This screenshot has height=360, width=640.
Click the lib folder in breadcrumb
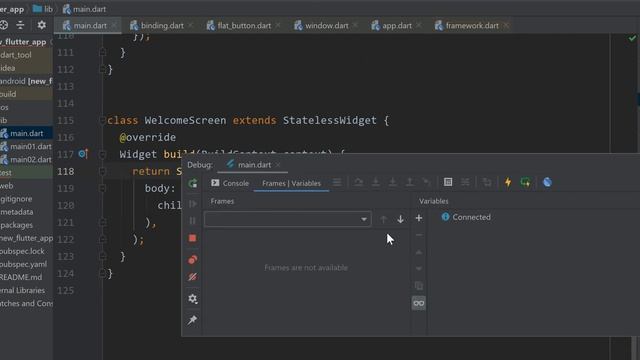coord(43,9)
